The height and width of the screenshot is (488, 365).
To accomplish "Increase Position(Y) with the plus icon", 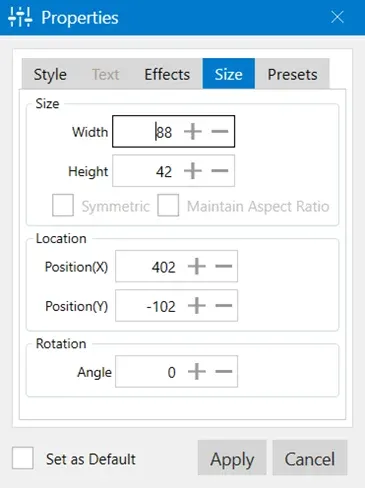I will [197, 306].
